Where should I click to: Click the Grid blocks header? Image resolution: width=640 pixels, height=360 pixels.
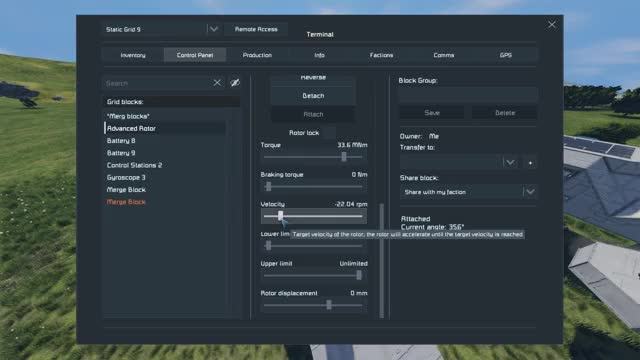pos(171,102)
